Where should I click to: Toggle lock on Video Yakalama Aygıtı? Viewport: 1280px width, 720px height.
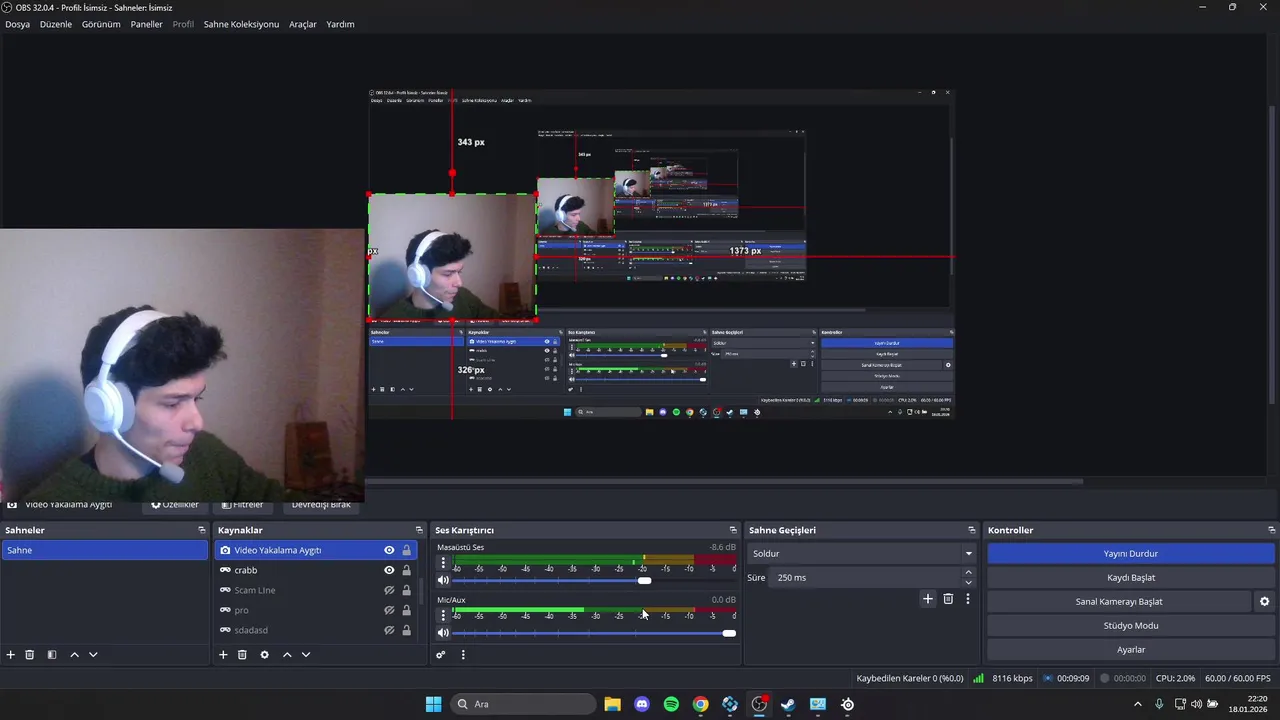point(406,550)
